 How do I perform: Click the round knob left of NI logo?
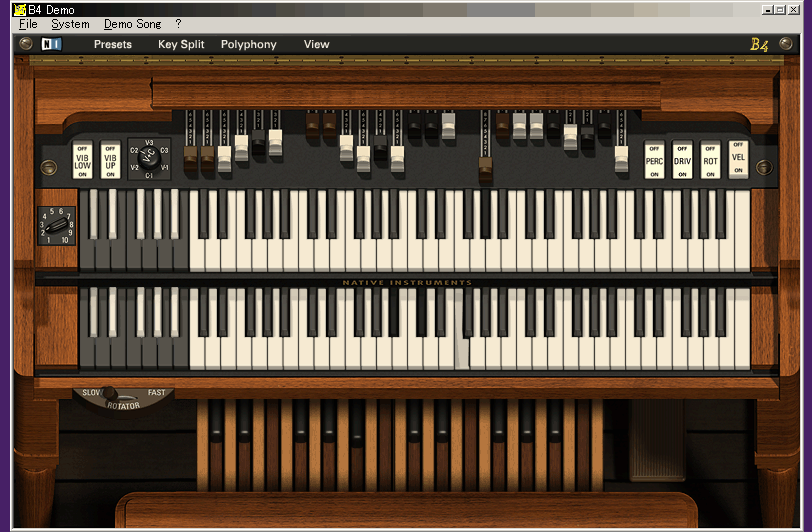[x=25, y=44]
